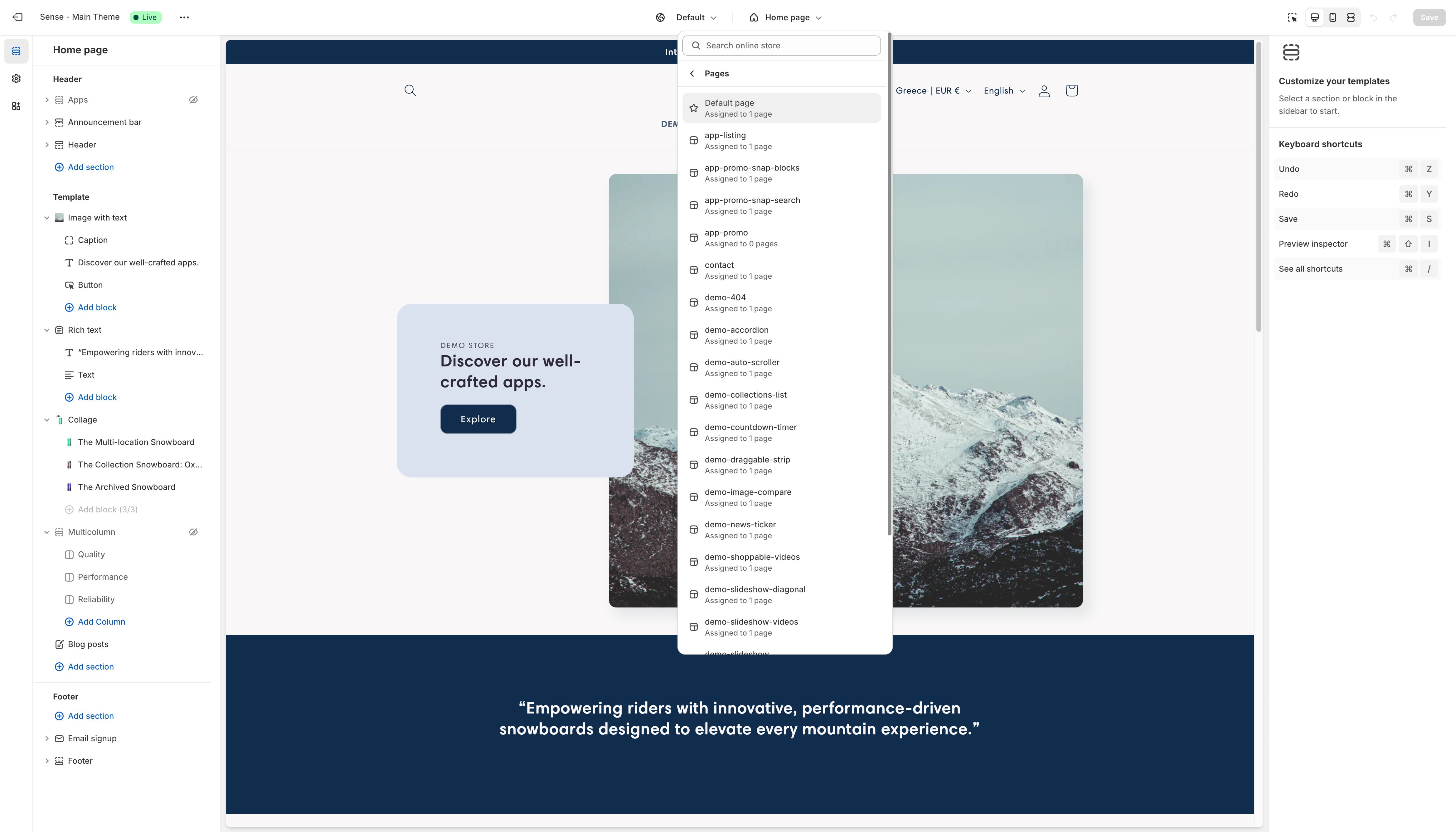
Task: Click the Explore button in preview
Action: [x=478, y=419]
